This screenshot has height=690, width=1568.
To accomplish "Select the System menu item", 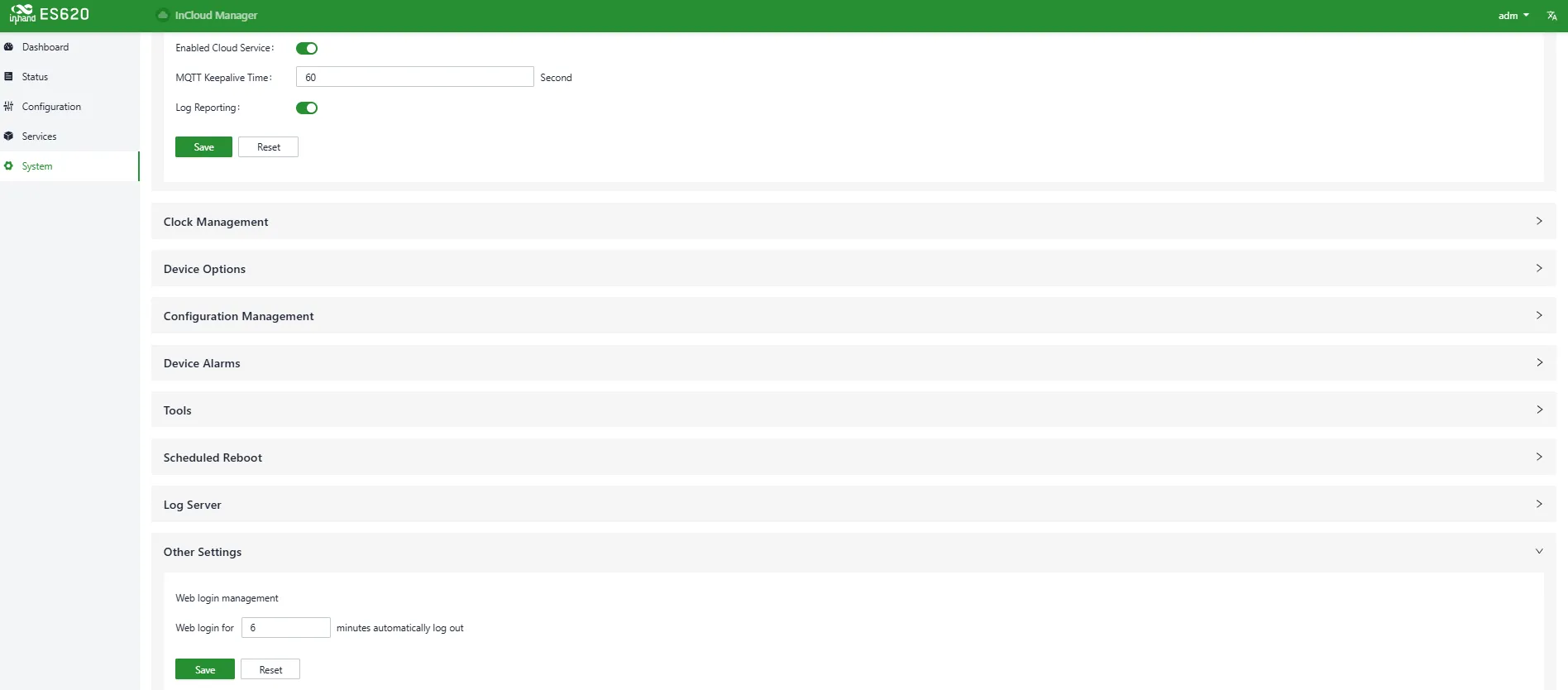I will coord(69,166).
